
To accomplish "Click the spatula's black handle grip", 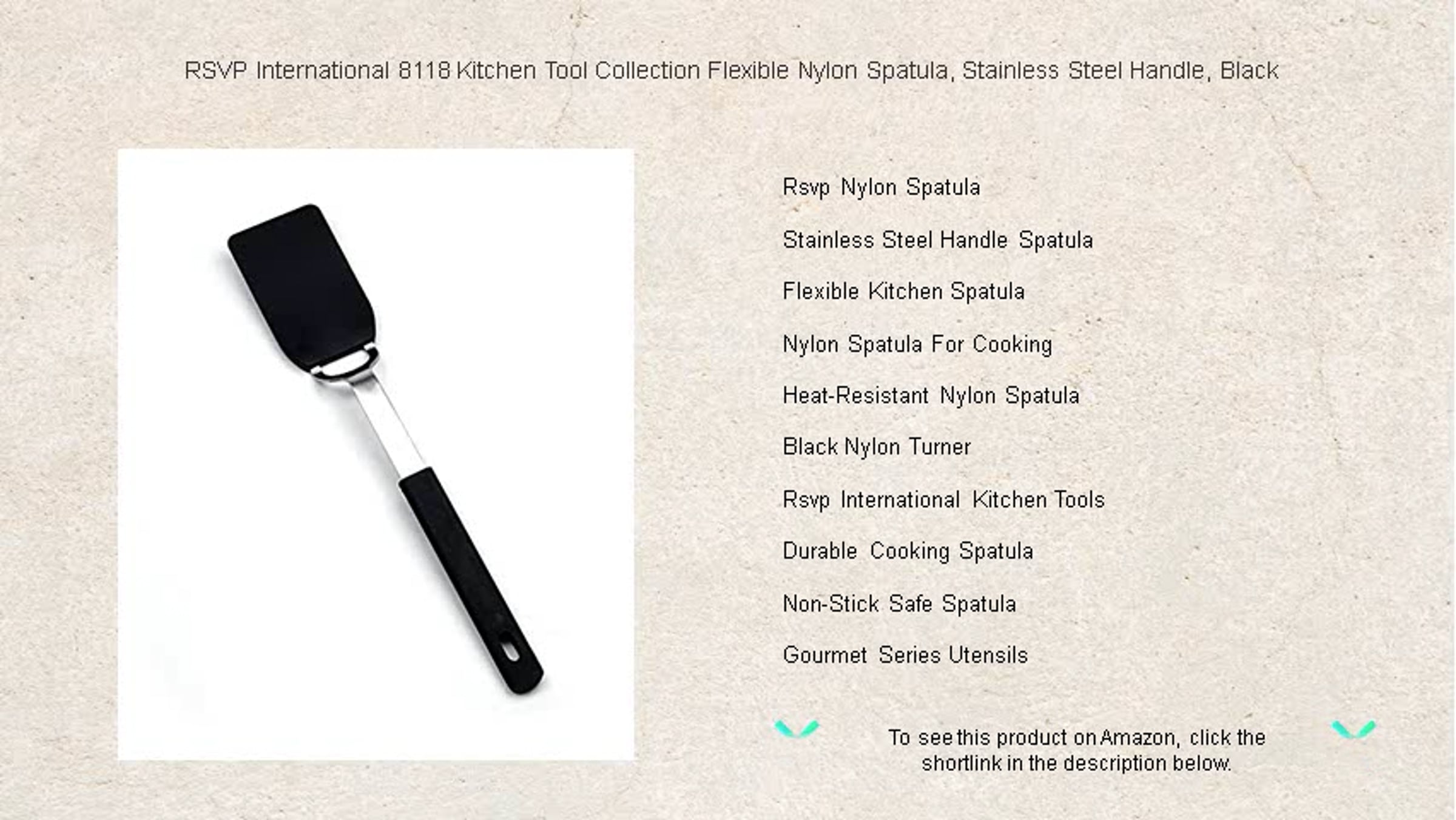I will click(x=471, y=580).
